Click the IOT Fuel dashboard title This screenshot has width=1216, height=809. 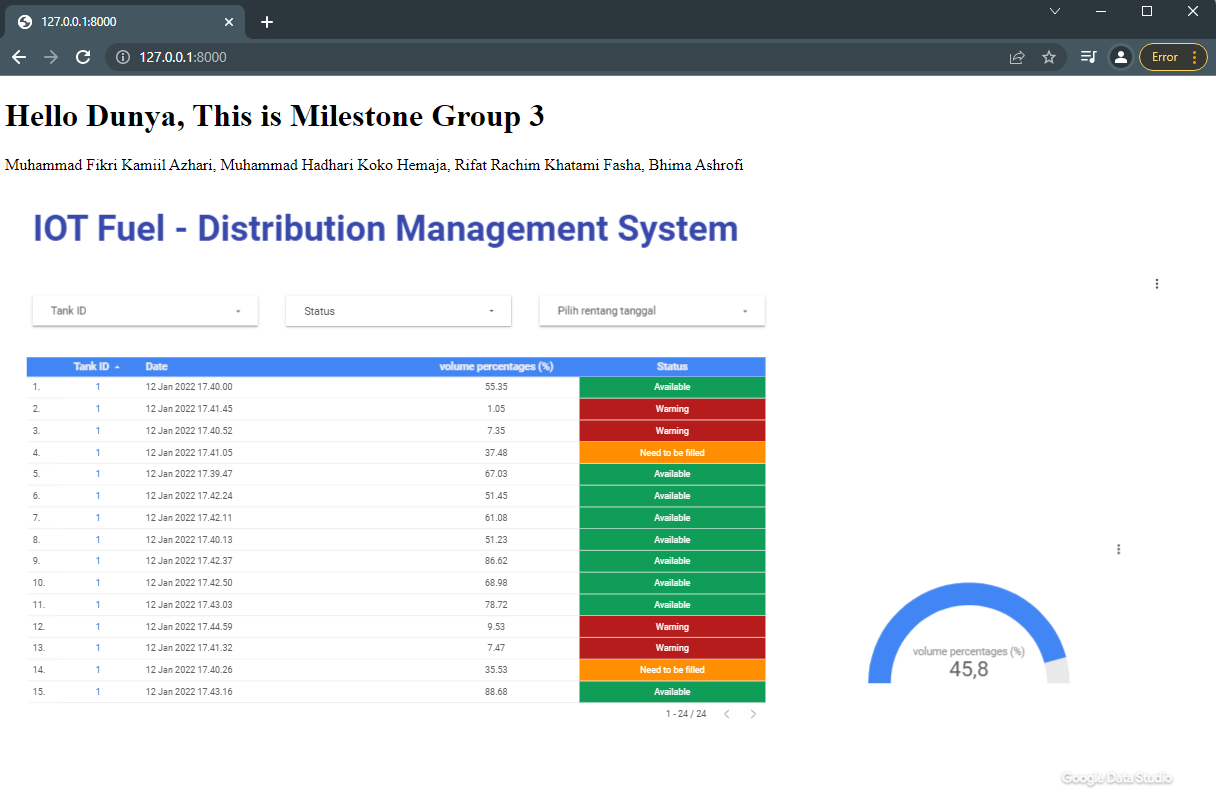click(x=385, y=229)
